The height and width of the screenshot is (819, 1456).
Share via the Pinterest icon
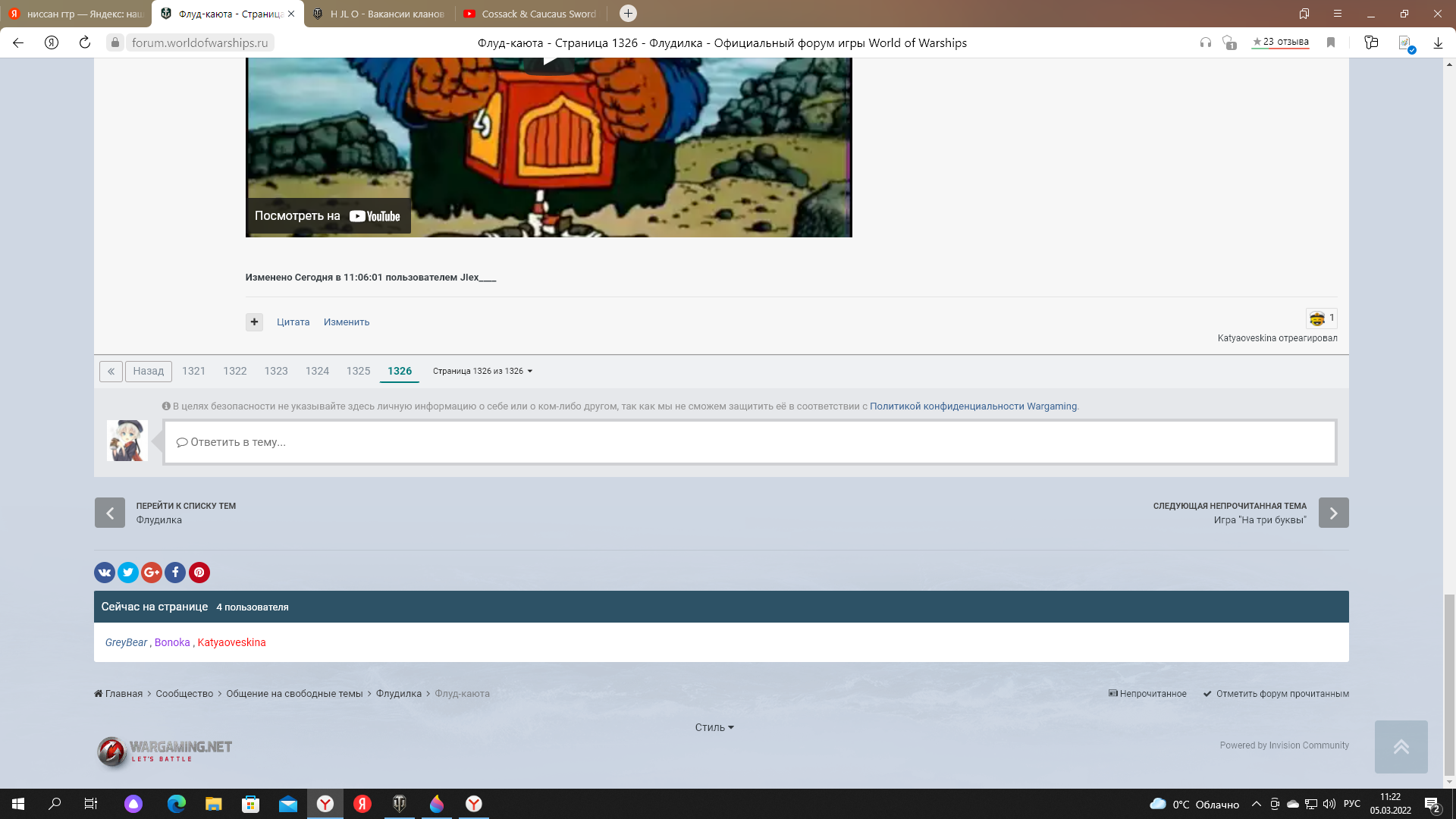tap(199, 573)
